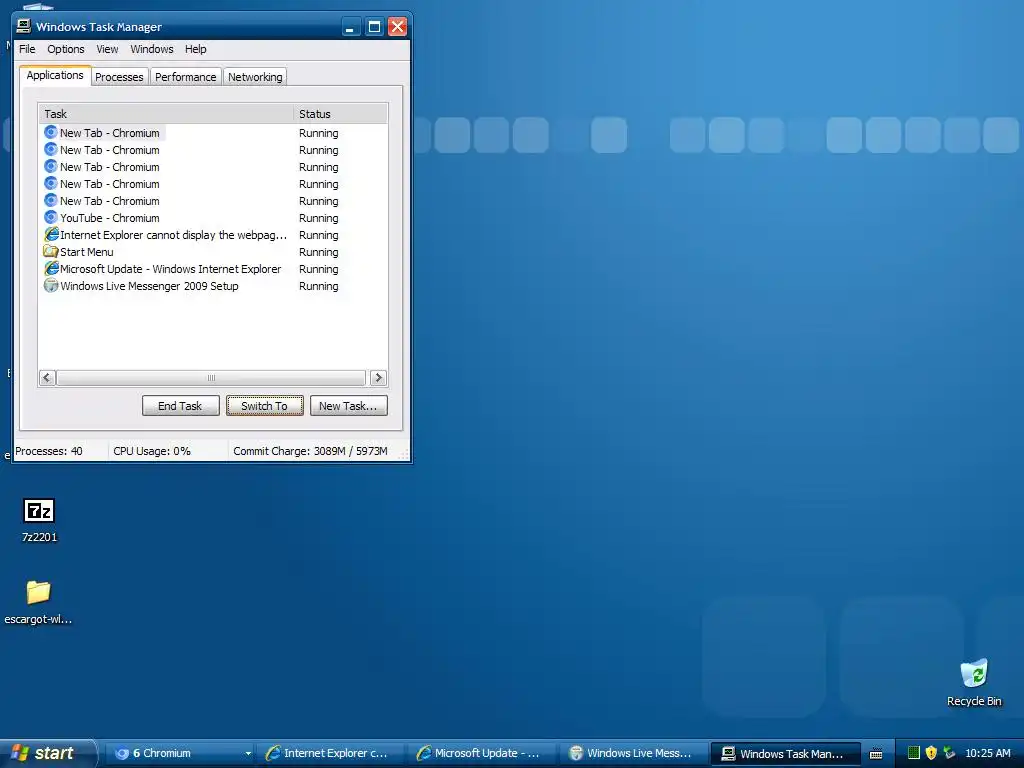1024x768 pixels.
Task: Switch to Internet Explorer c... taskbar button
Action: 328,753
